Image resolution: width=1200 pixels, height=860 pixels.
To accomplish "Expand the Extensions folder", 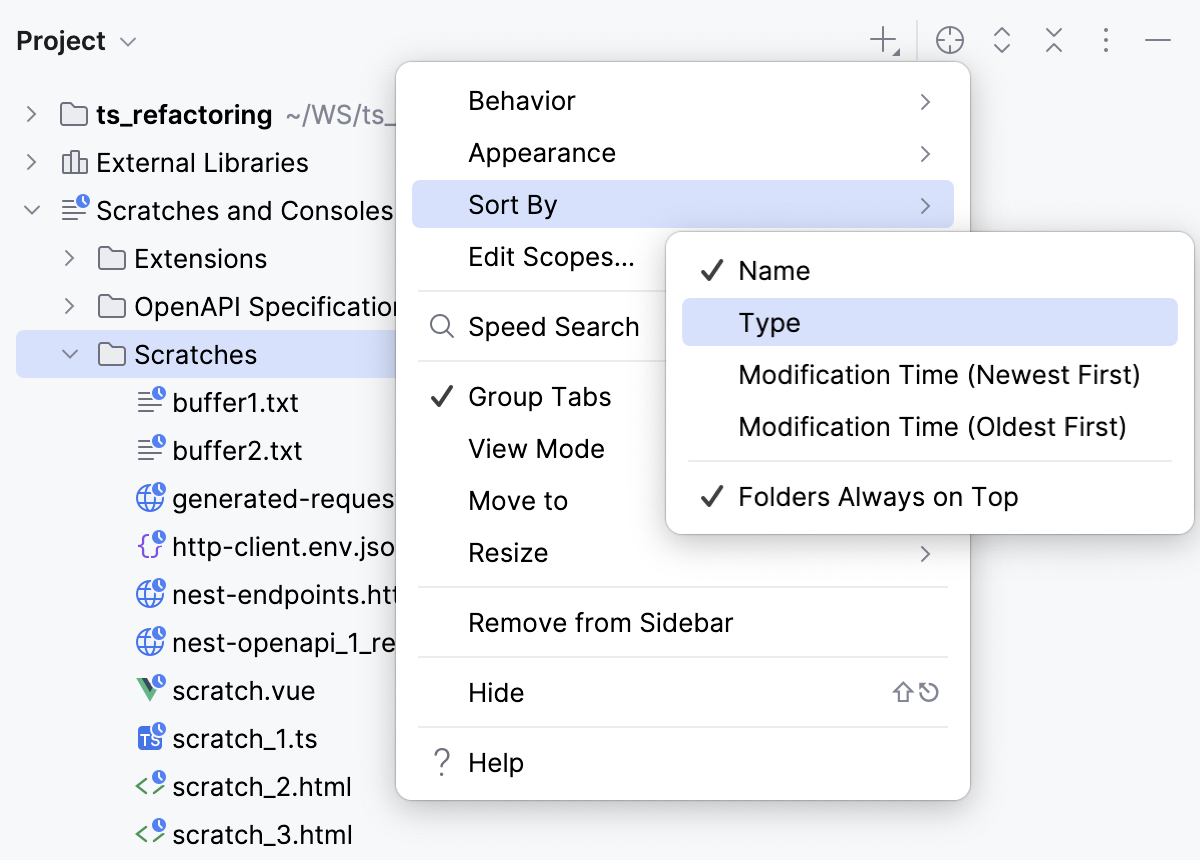I will pos(69,259).
